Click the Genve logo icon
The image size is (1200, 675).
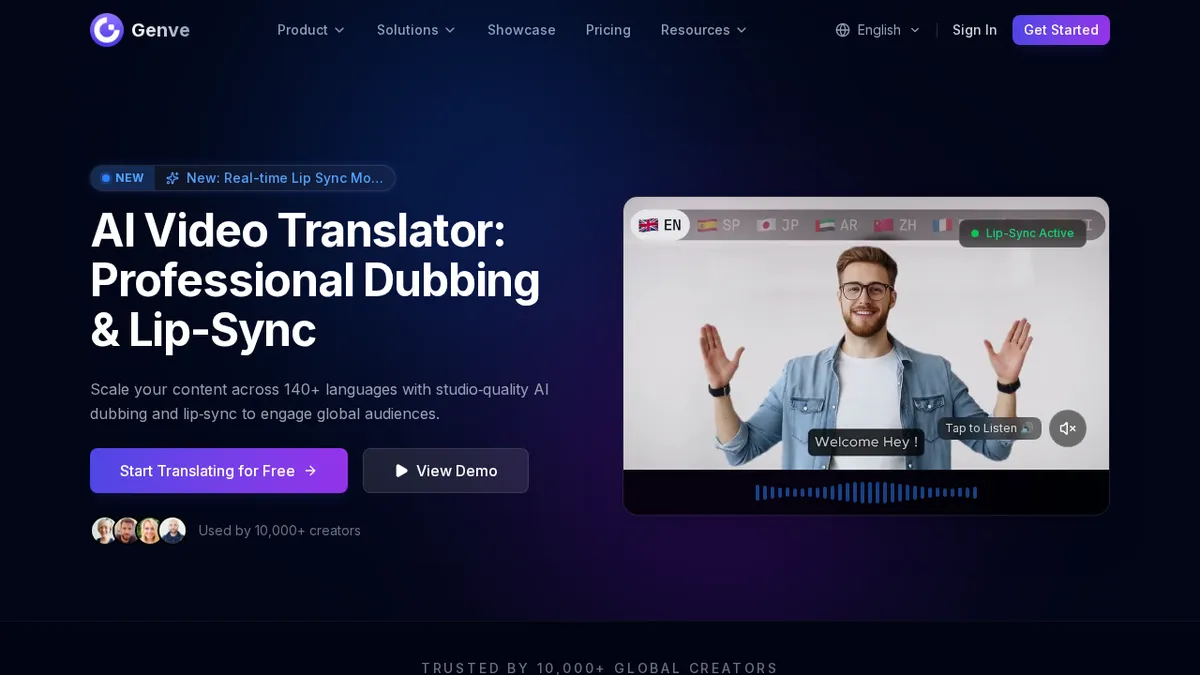pyautogui.click(x=107, y=30)
